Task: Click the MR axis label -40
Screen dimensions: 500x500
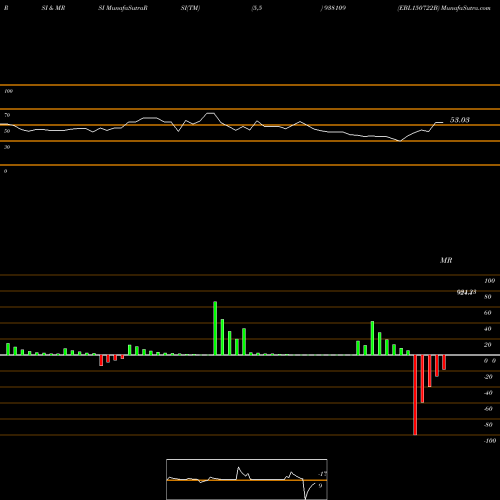Action: pos(488,393)
